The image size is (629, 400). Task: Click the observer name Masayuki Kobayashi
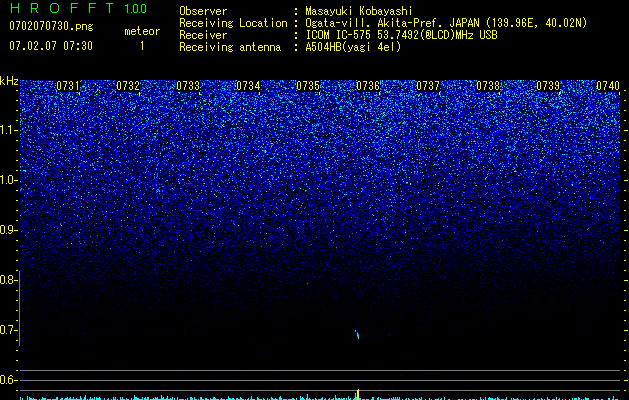[x=359, y=11]
